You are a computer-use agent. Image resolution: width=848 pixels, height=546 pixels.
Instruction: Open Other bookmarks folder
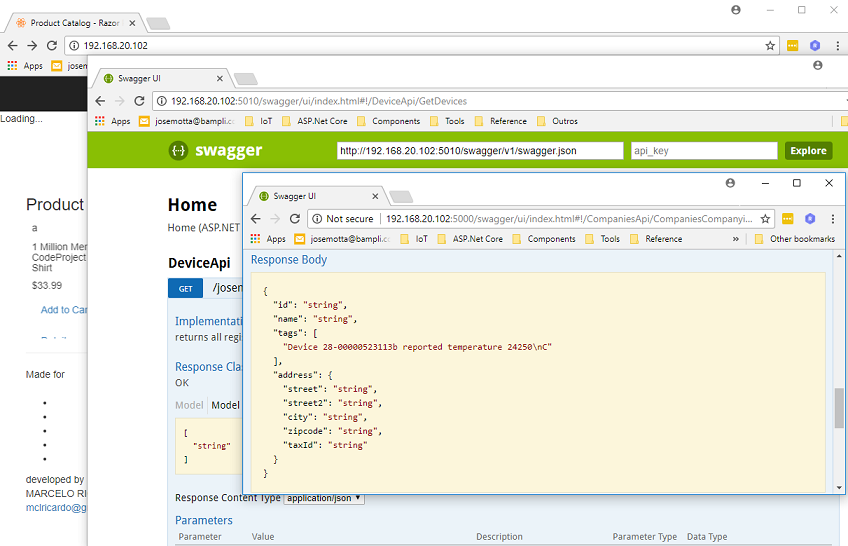(795, 239)
